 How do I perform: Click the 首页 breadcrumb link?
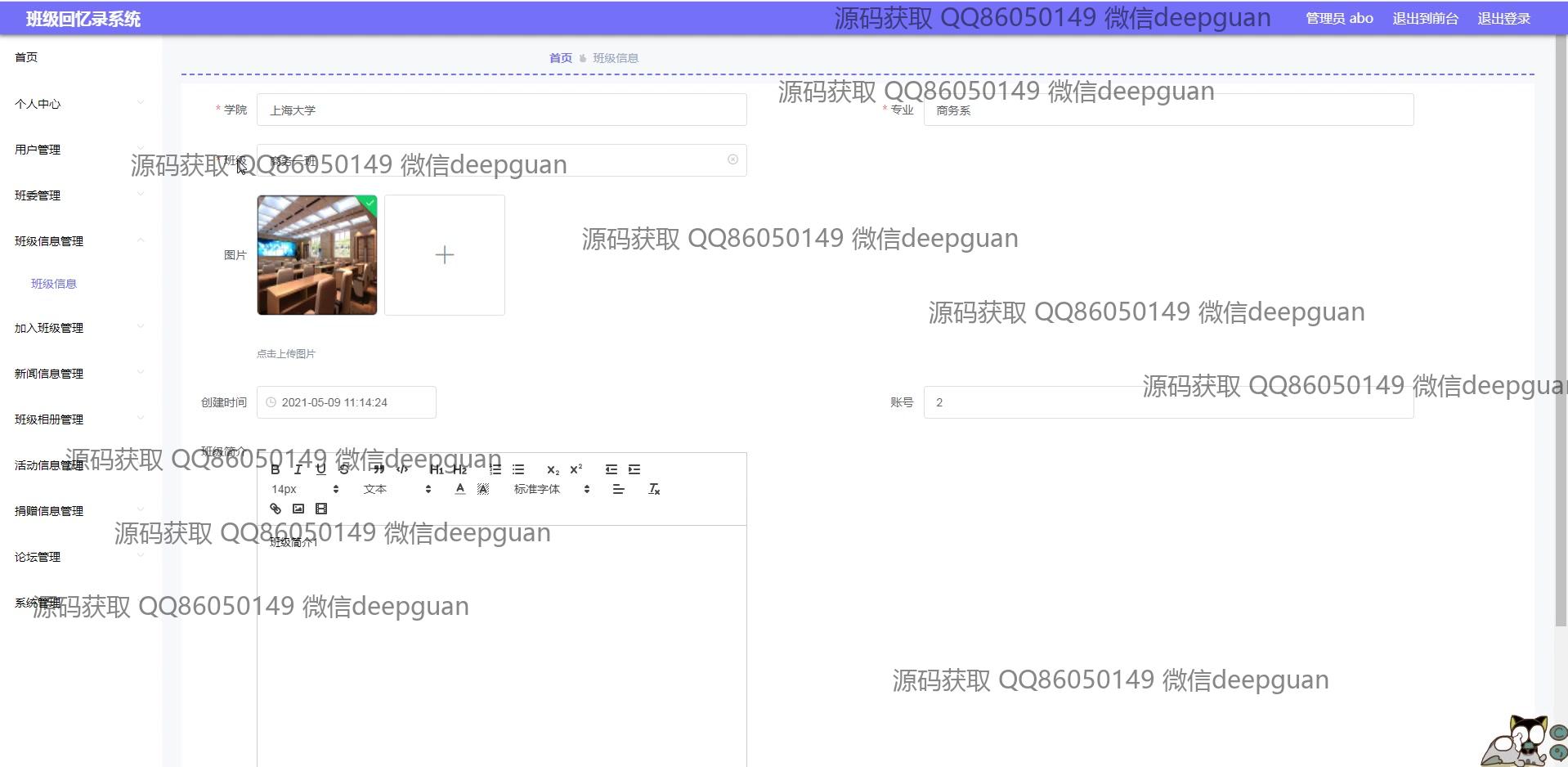pyautogui.click(x=560, y=58)
